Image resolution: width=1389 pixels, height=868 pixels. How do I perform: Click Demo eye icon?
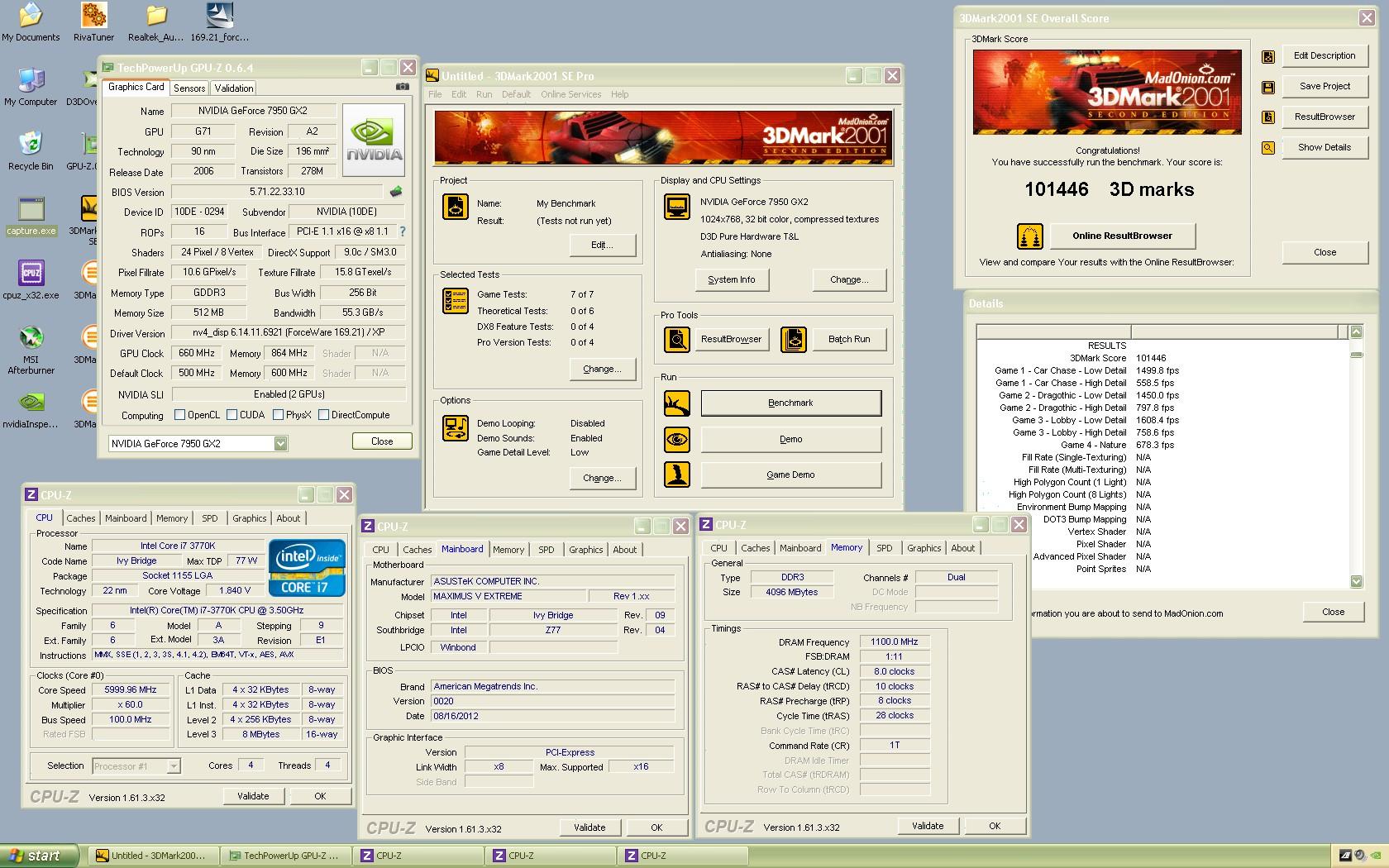click(677, 440)
